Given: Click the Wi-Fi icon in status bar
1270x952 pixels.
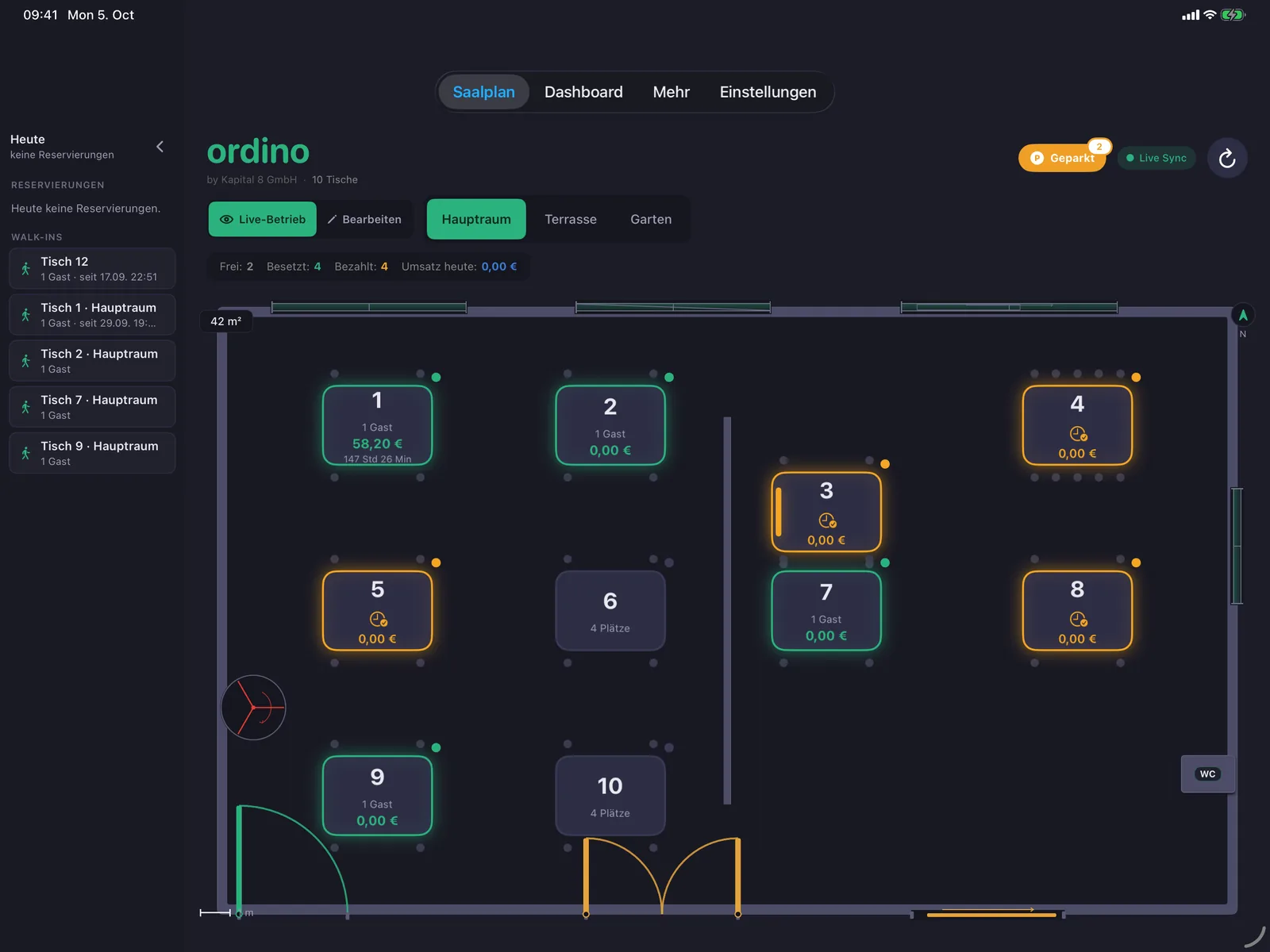Looking at the screenshot, I should pos(1210,15).
